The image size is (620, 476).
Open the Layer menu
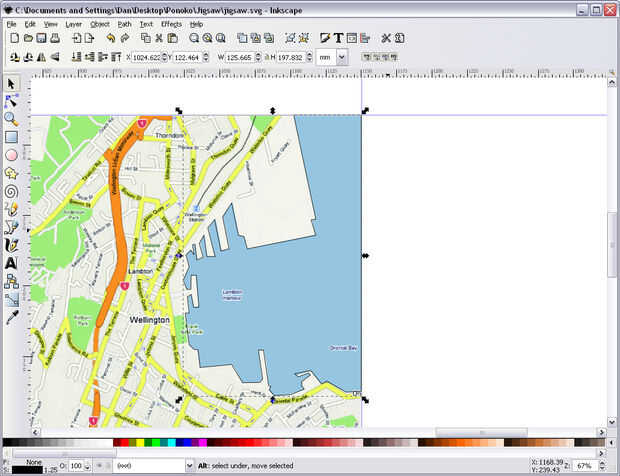[x=73, y=24]
